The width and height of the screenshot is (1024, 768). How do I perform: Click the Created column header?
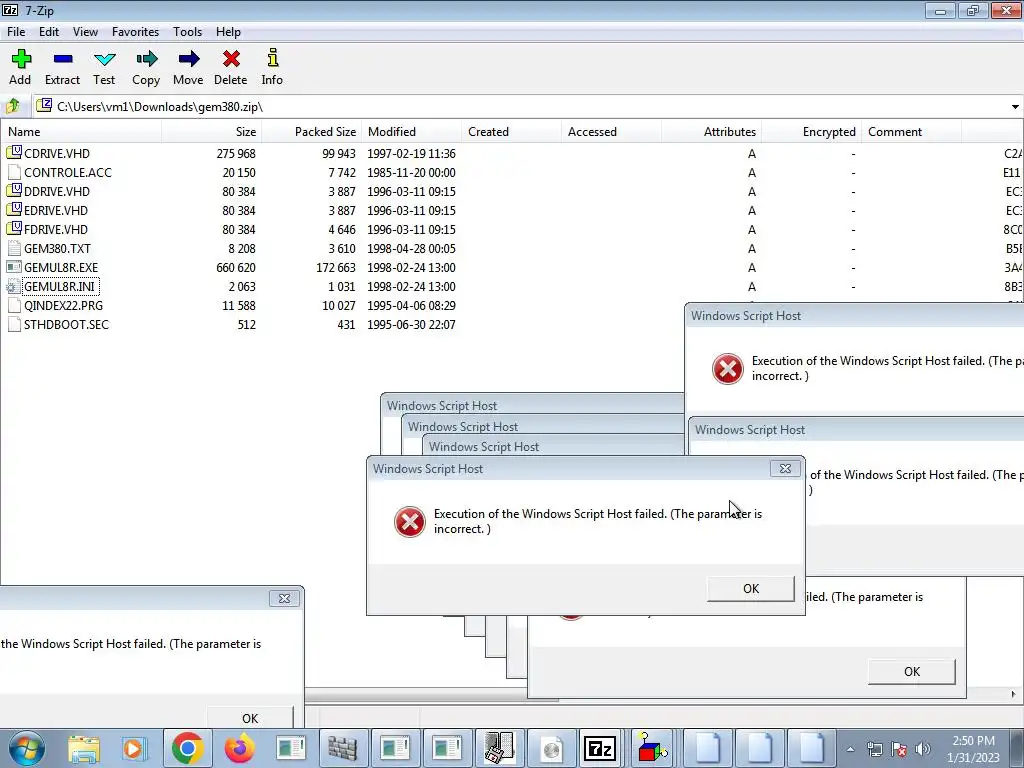511,131
